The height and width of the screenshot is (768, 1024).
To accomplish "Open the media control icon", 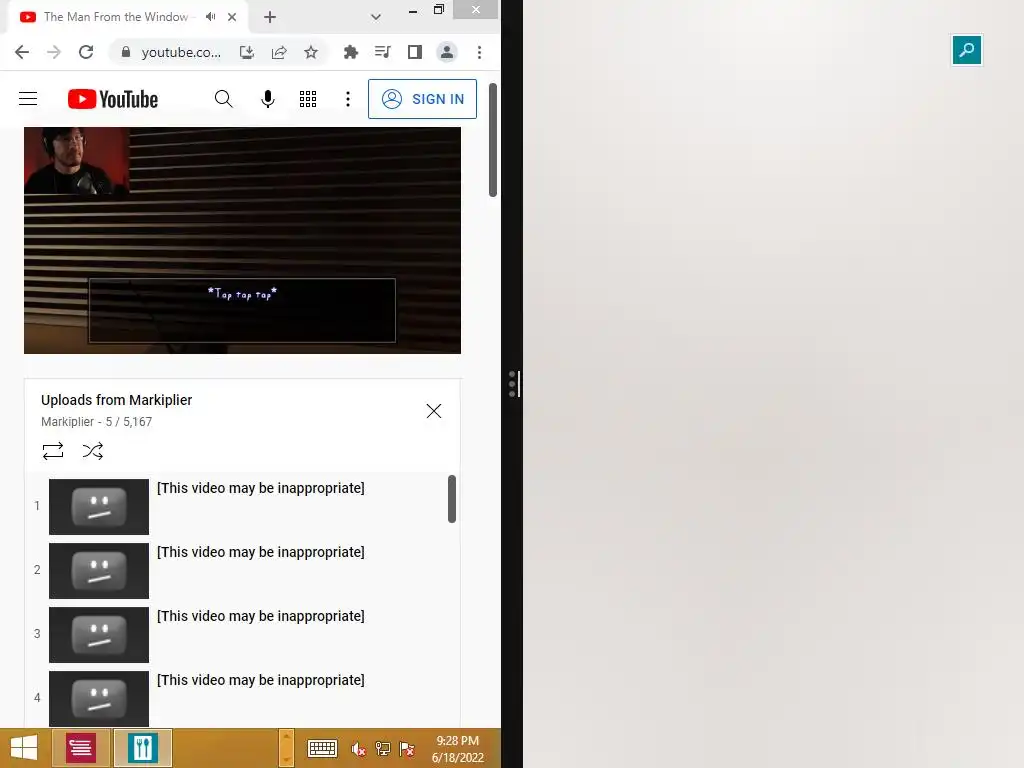I will pyautogui.click(x=383, y=52).
